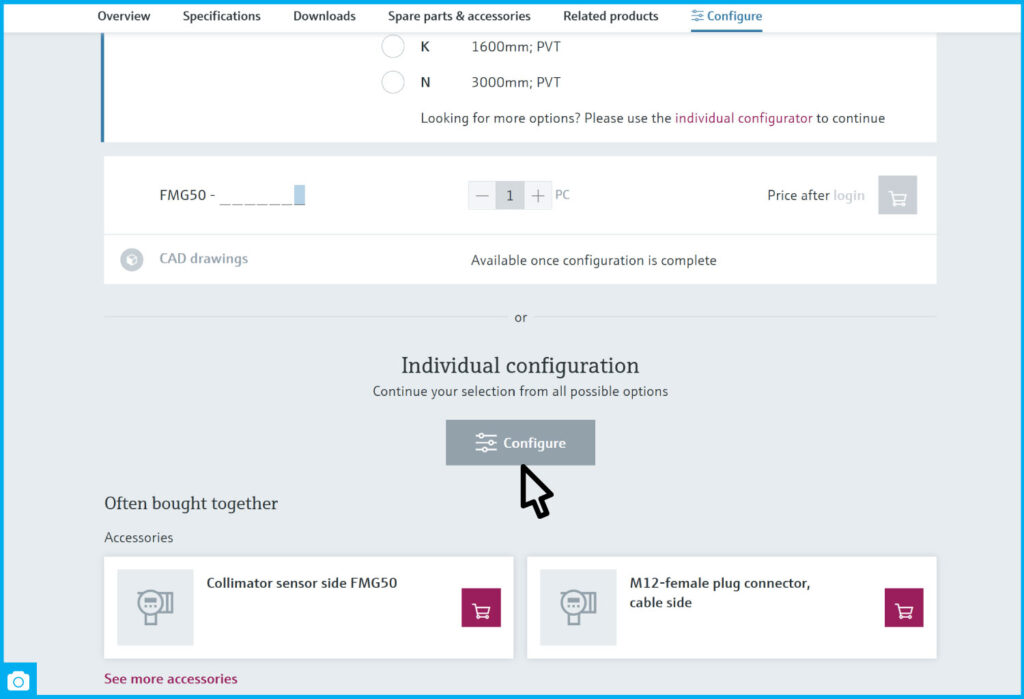The height and width of the screenshot is (699, 1024).
Task: Click the quantity input field
Action: click(x=510, y=196)
